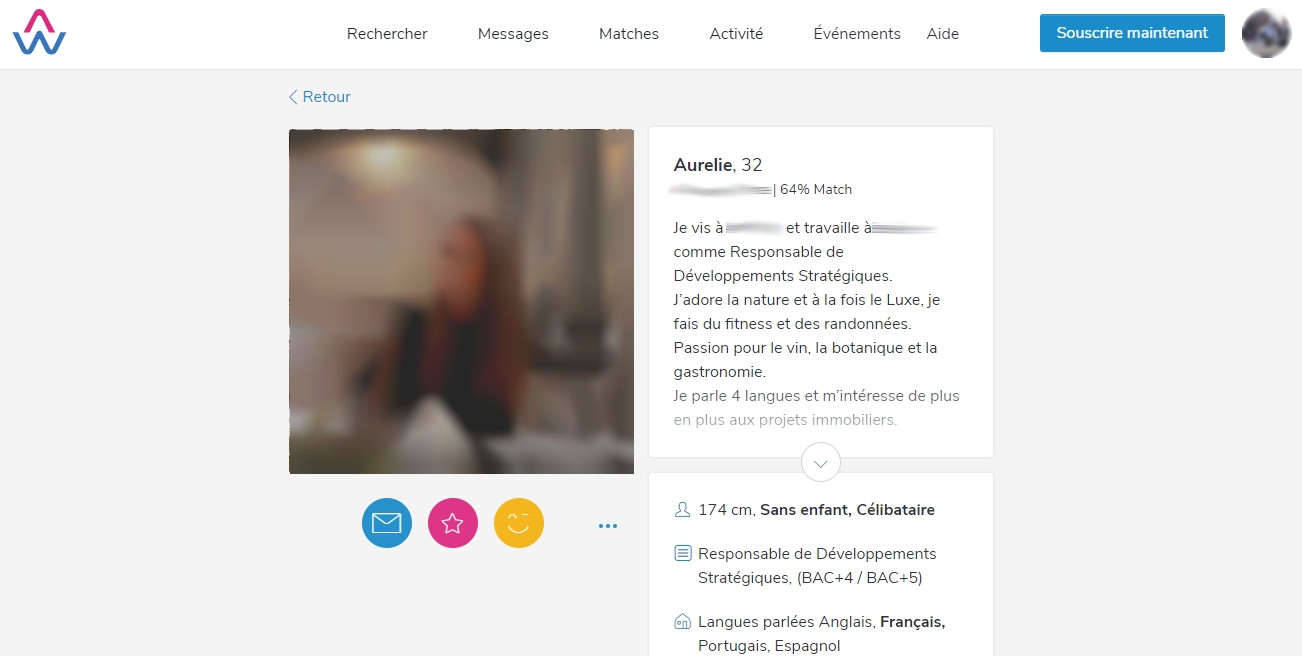Click the site logo in the header

point(39,33)
